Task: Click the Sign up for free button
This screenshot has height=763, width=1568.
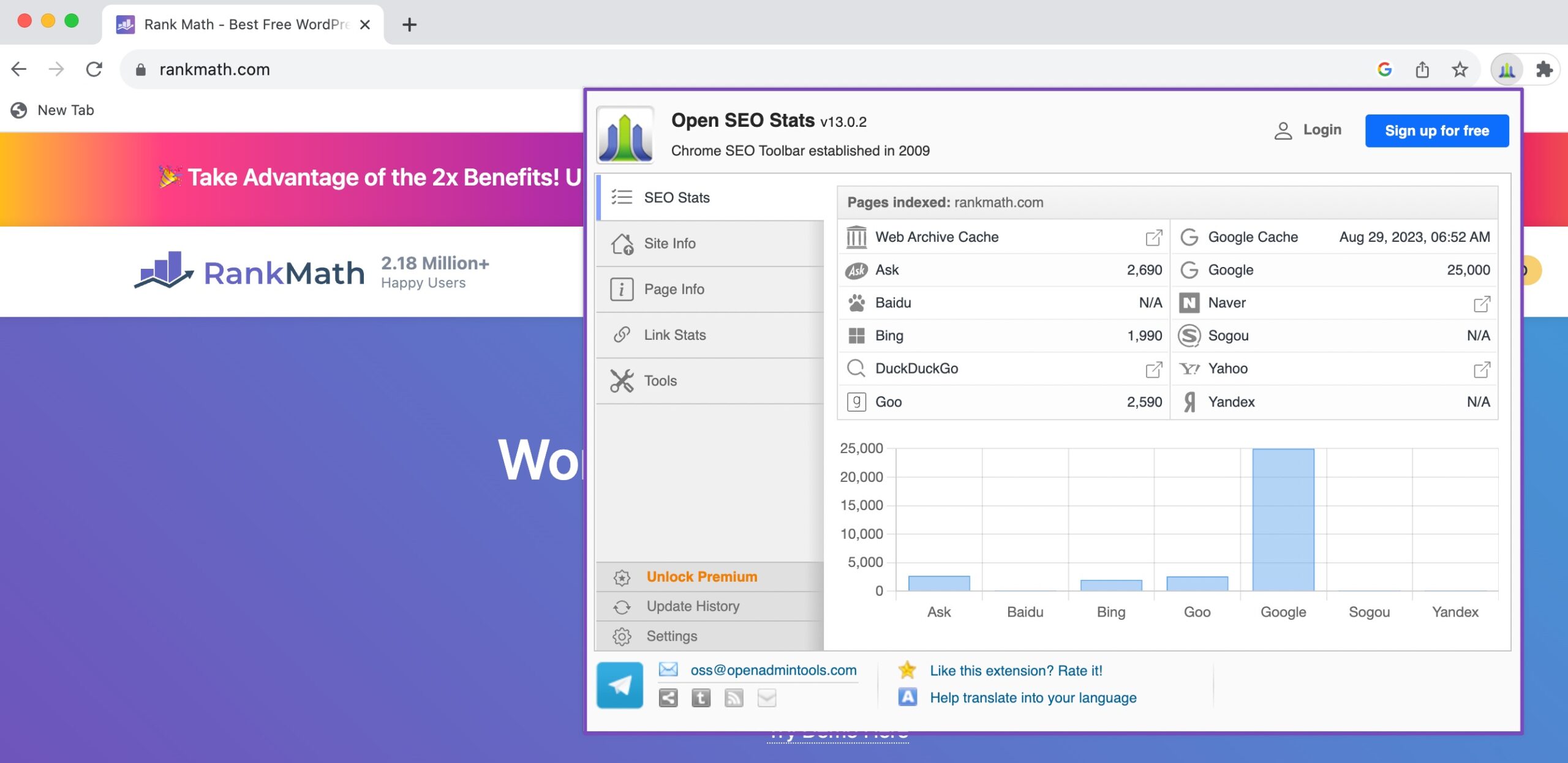Action: click(x=1437, y=131)
